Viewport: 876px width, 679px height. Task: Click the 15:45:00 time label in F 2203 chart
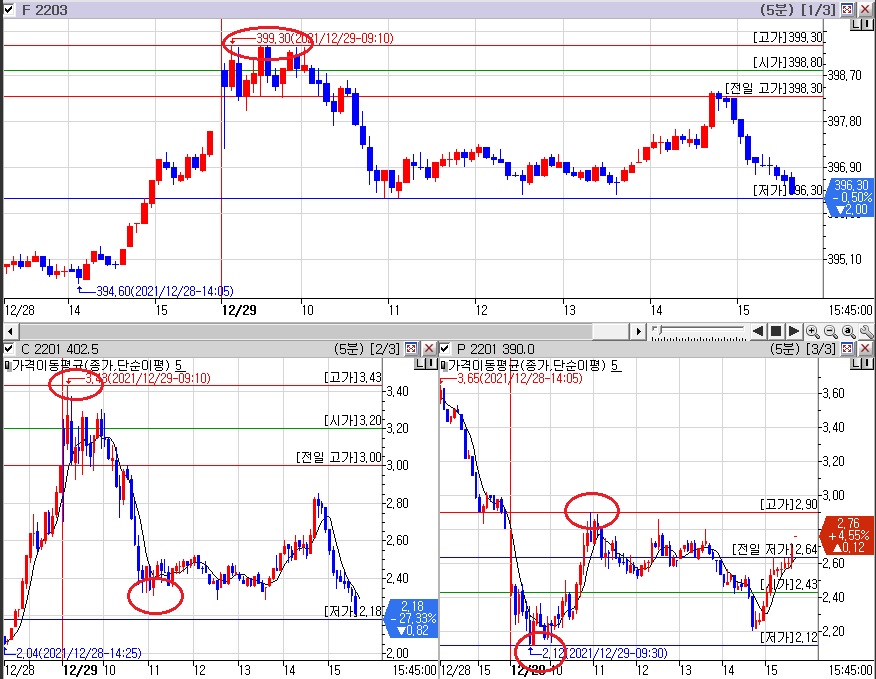850,310
